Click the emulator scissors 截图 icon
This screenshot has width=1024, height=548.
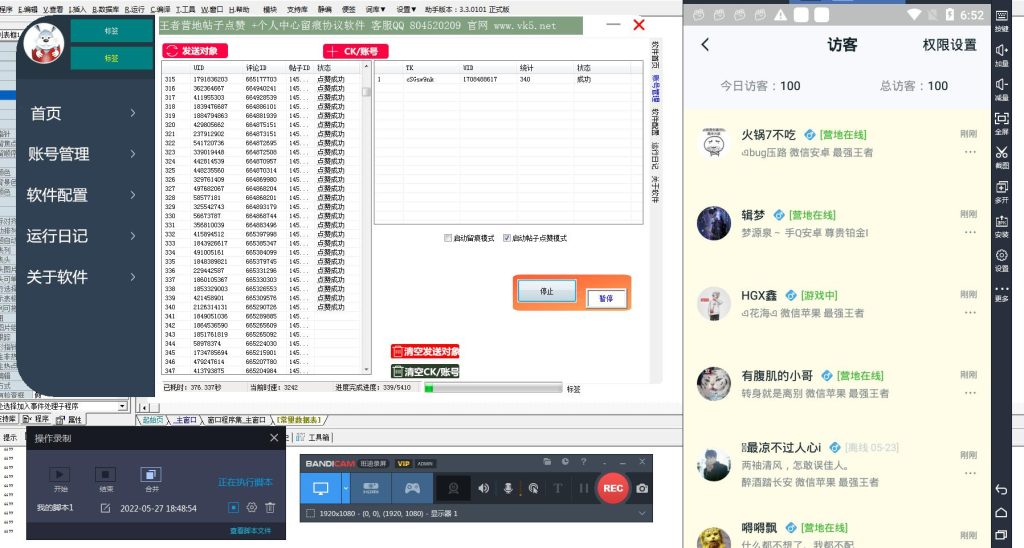pyautogui.click(x=1001, y=153)
